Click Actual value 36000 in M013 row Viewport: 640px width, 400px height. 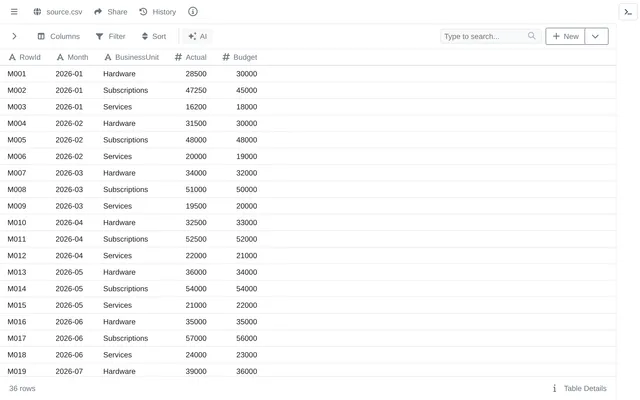tap(196, 272)
